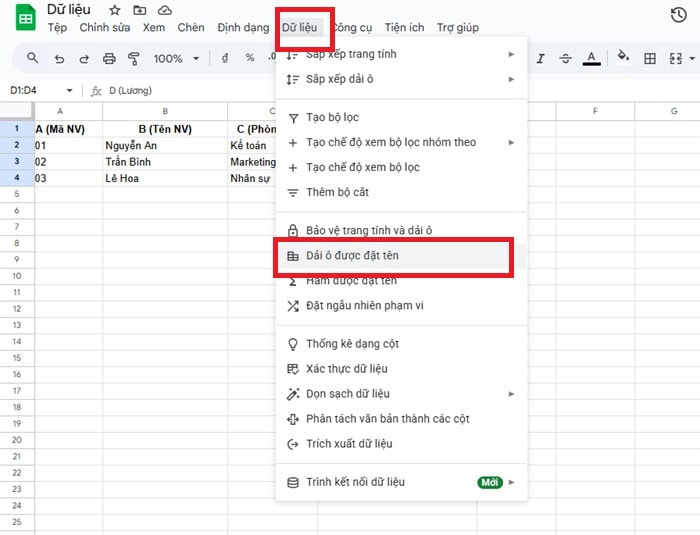
Task: Choose 'Tạo bộ lọc' from the menu
Action: pos(332,118)
